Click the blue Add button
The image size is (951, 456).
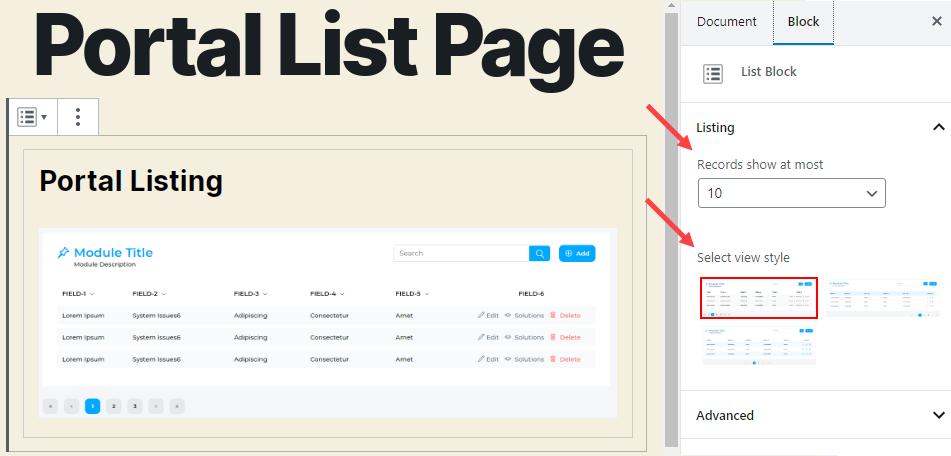tap(577, 254)
